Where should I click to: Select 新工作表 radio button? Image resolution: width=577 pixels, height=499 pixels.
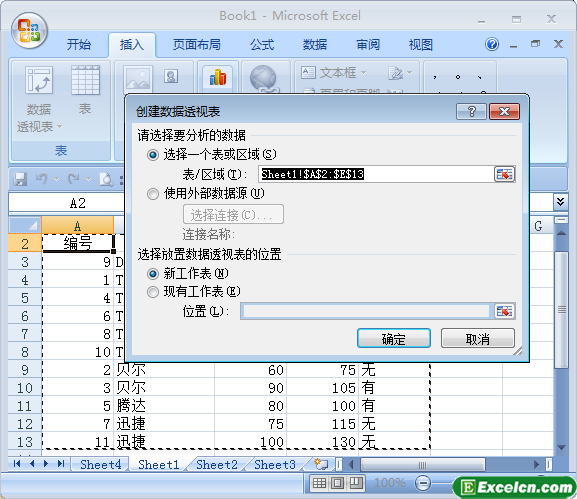153,274
